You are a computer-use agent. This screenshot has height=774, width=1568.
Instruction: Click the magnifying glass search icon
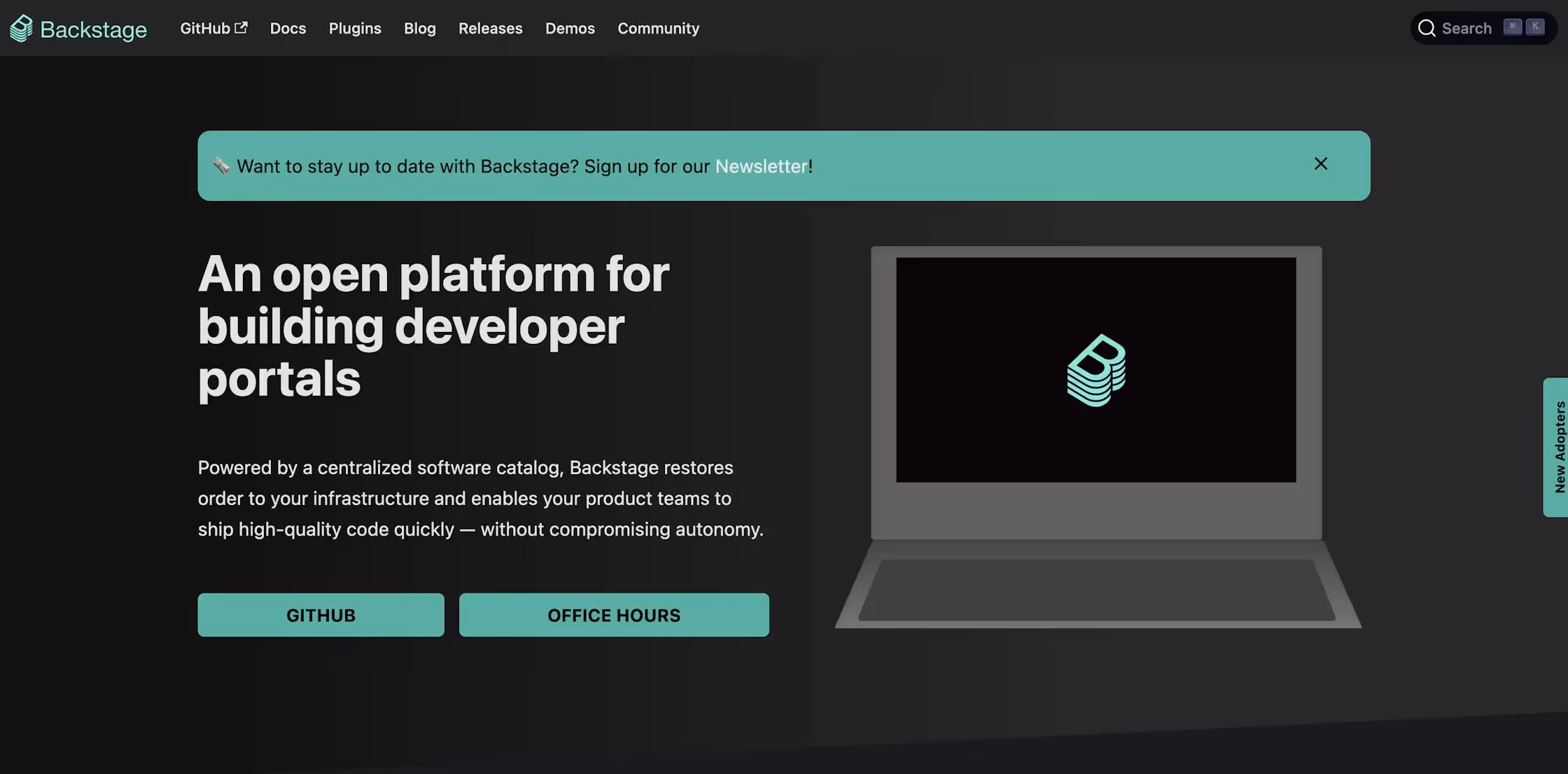click(x=1426, y=28)
